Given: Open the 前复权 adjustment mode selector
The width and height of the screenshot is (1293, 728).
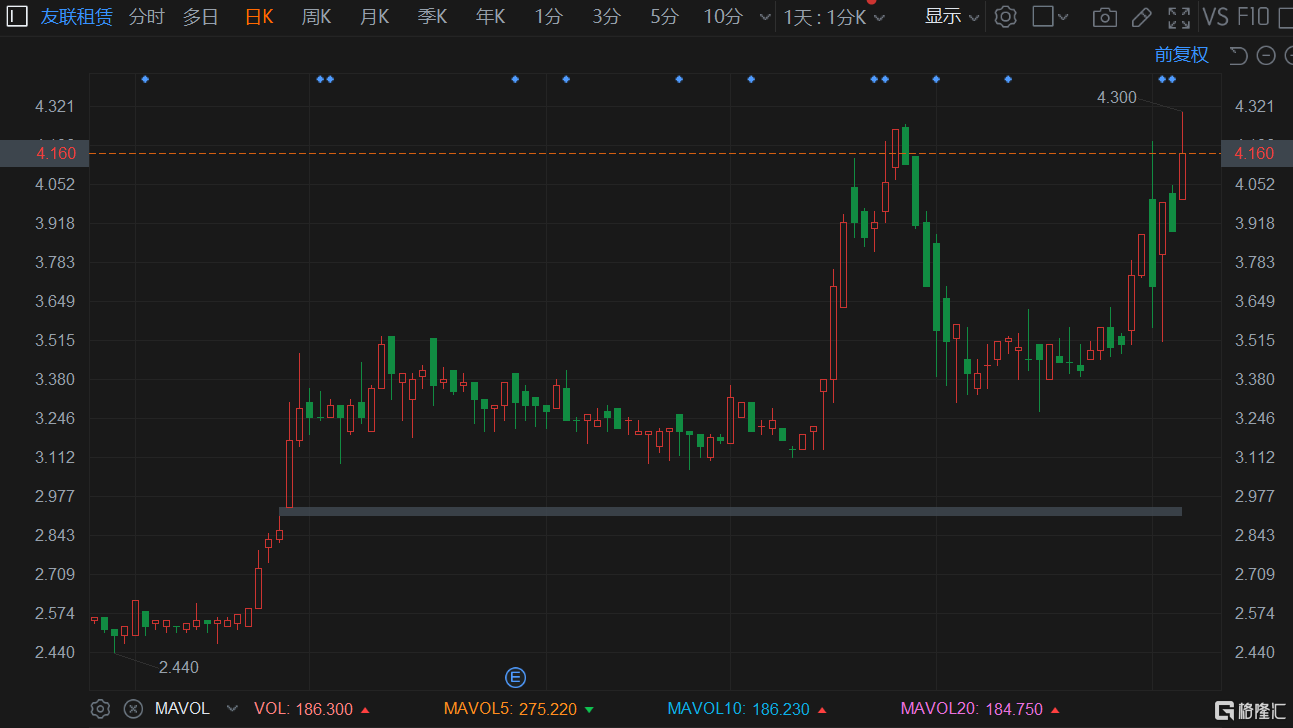Looking at the screenshot, I should [1182, 55].
